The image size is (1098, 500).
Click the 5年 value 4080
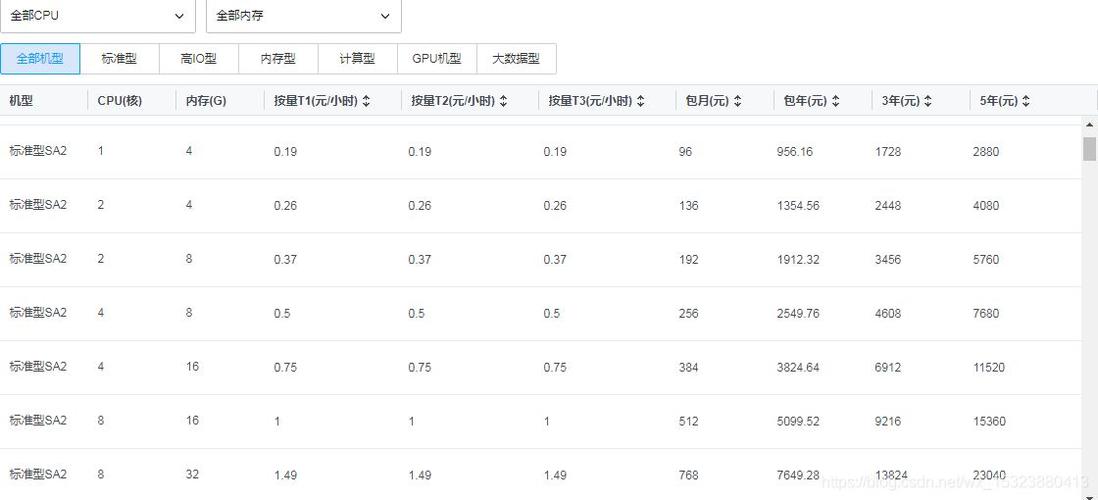coord(986,206)
